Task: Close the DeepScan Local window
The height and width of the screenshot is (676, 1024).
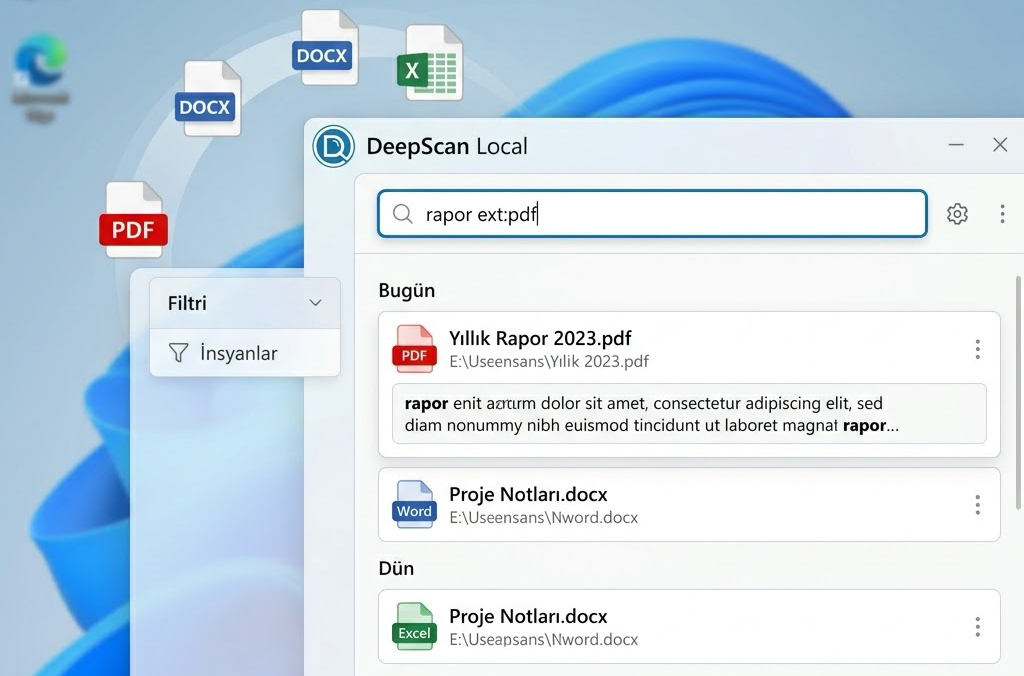Action: tap(1000, 145)
